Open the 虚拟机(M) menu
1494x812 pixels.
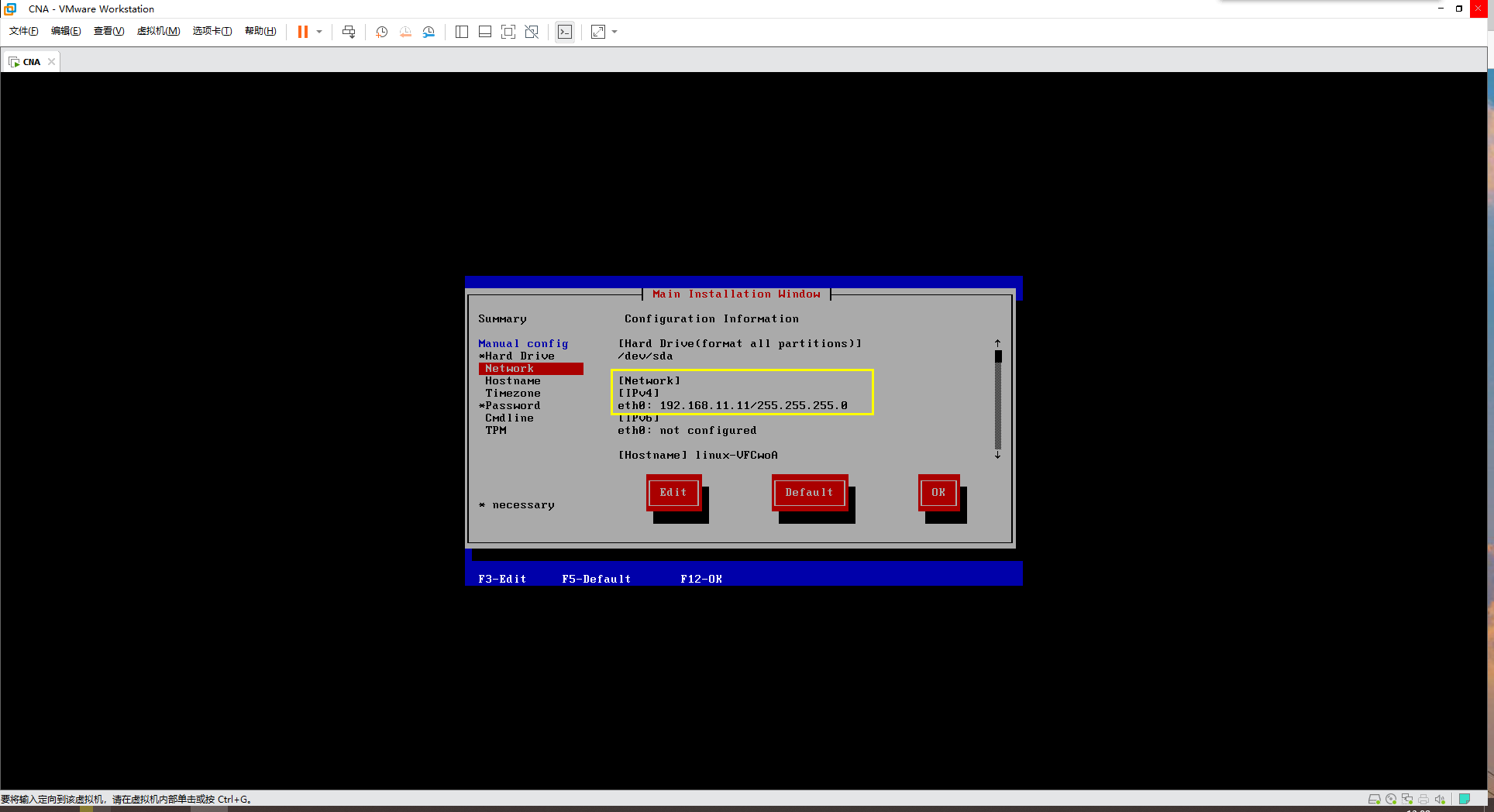[158, 31]
